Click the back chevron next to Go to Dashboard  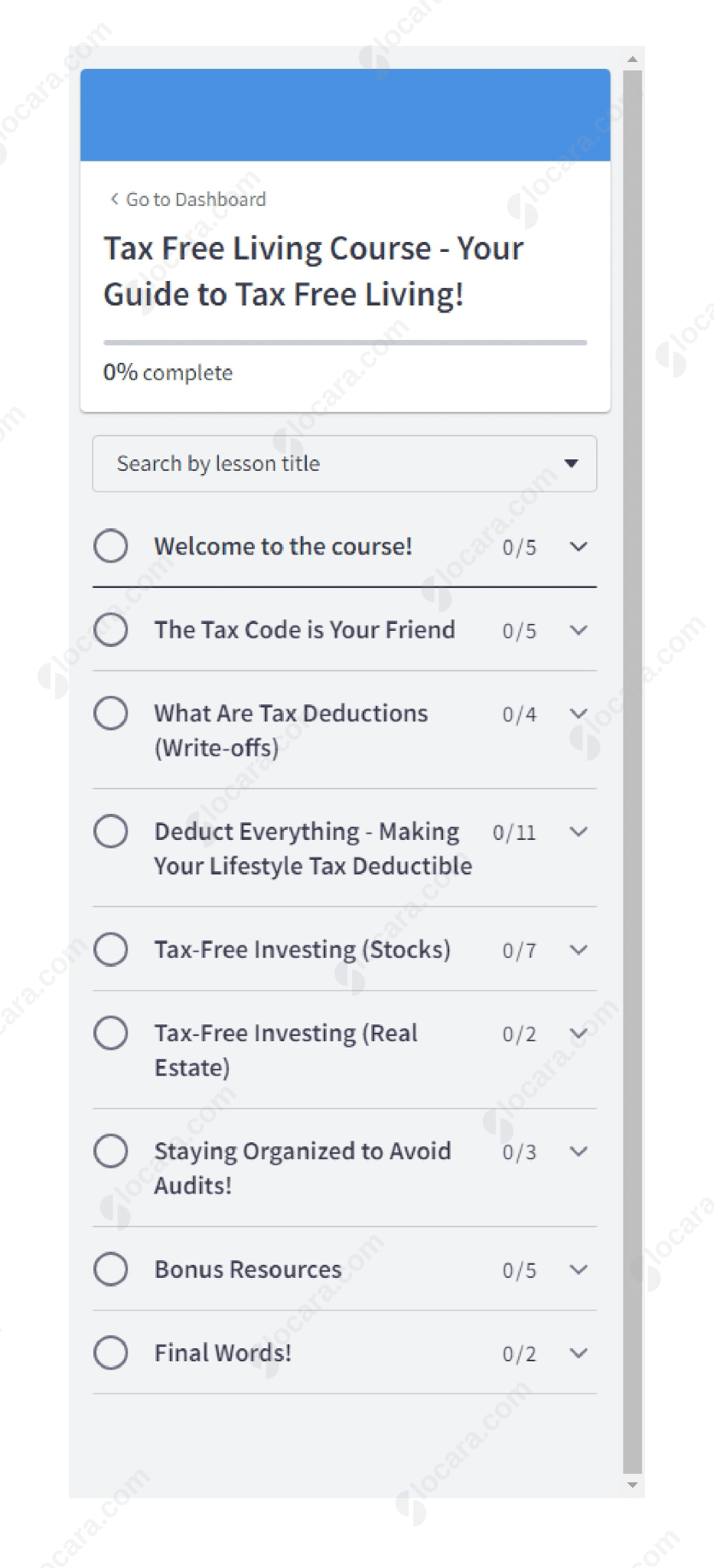pyautogui.click(x=113, y=198)
